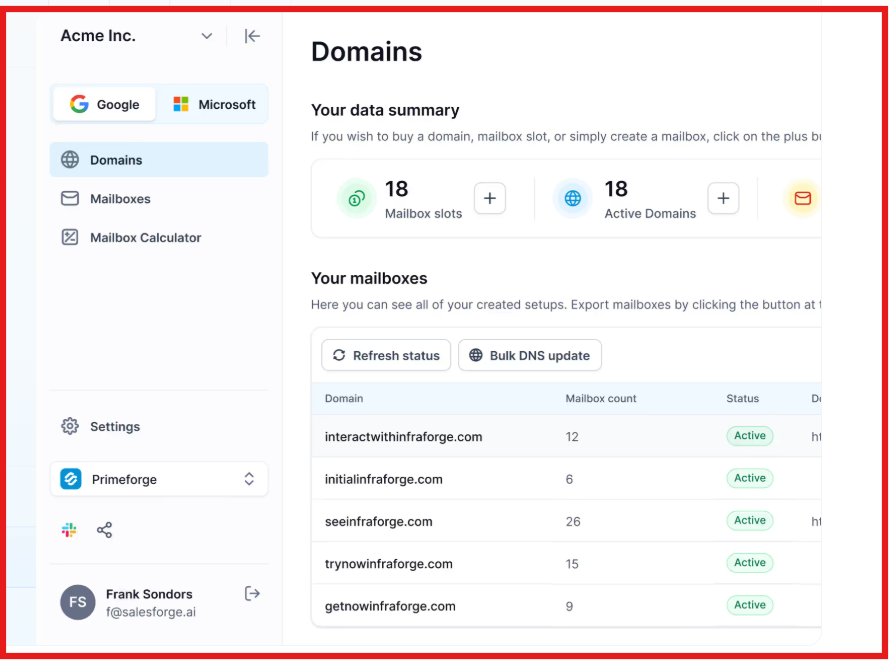Click mailbox count 26 for seeinfraforge.com
Screen dimensions: 894x663
572,522
